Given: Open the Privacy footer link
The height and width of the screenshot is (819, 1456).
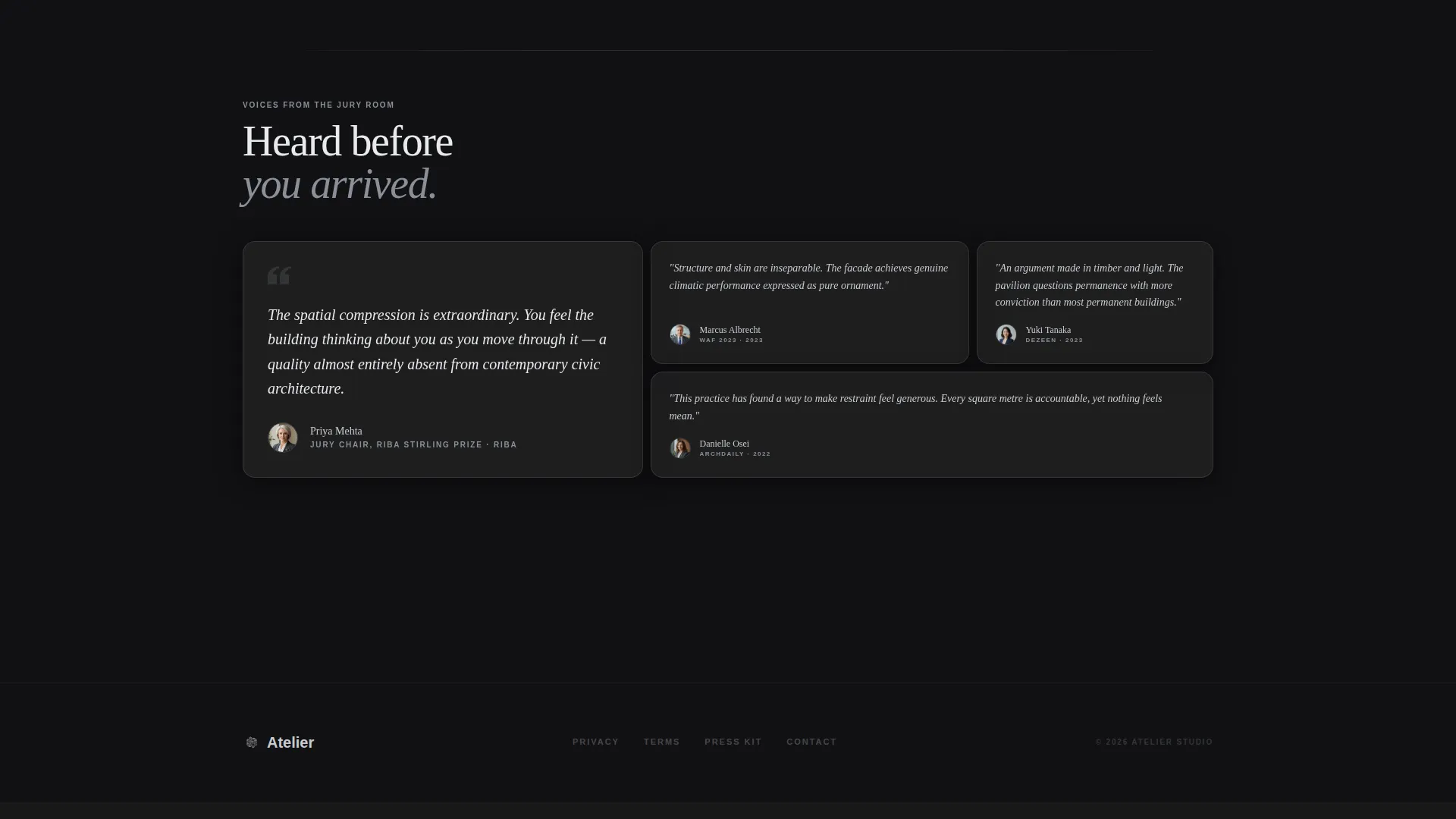Looking at the screenshot, I should pos(595,742).
